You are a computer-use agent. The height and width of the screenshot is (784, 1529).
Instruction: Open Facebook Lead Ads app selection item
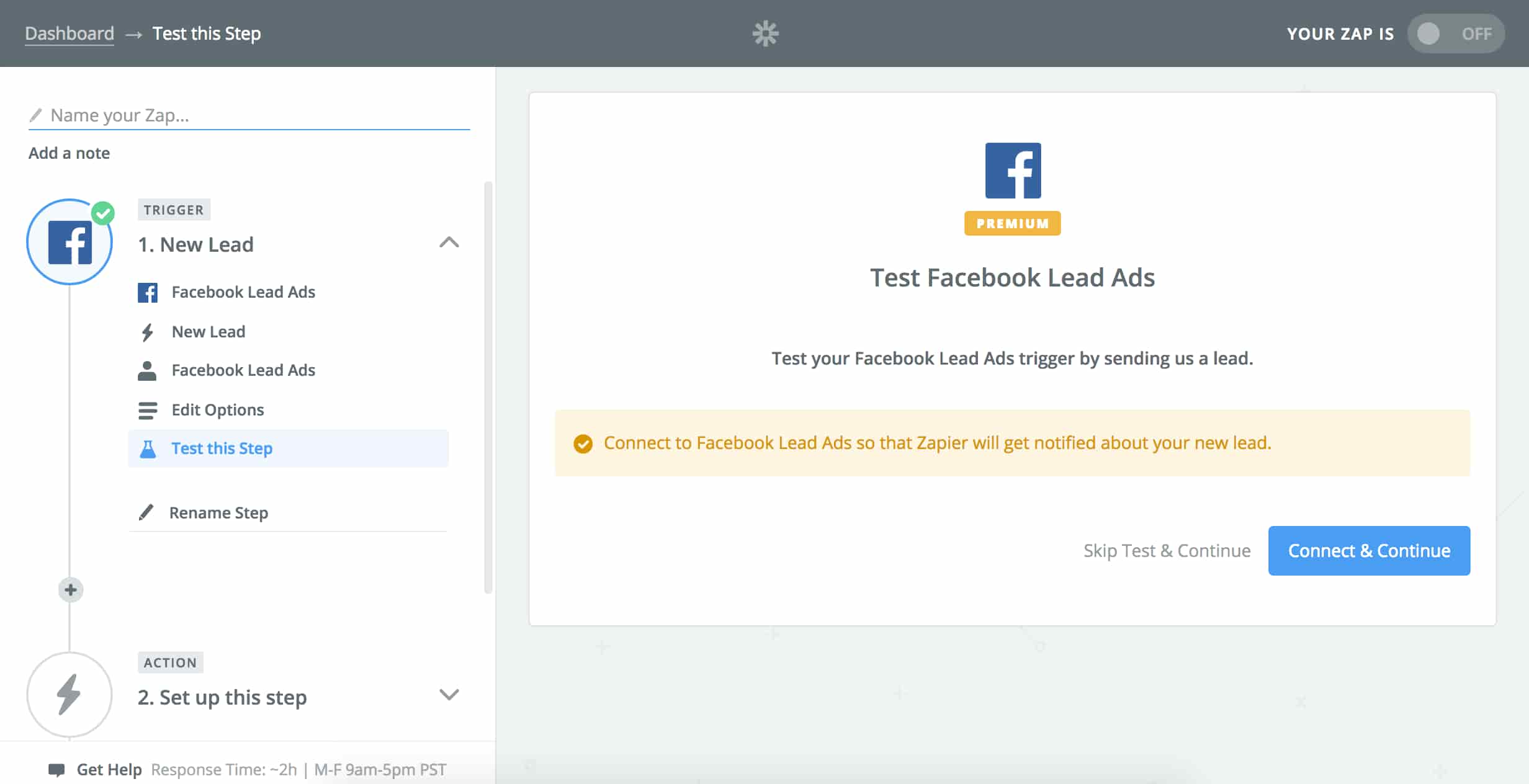pos(289,292)
